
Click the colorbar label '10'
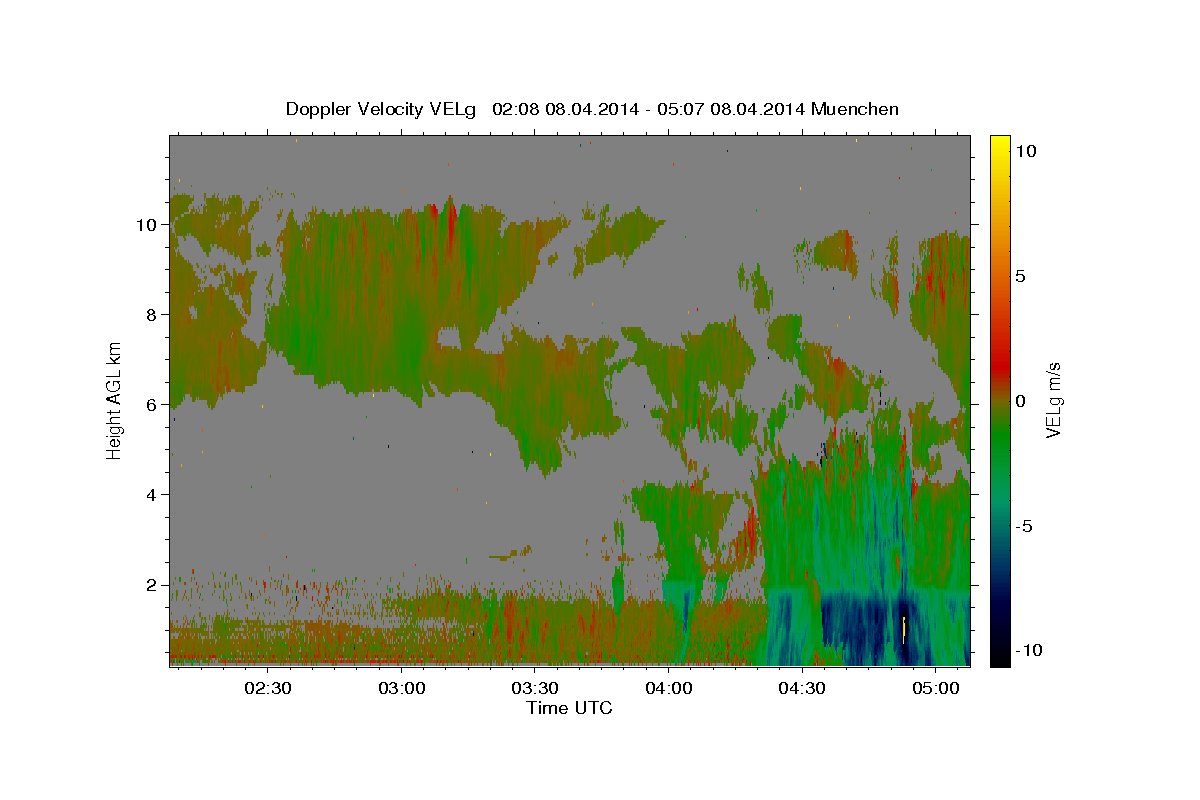pos(1025,150)
